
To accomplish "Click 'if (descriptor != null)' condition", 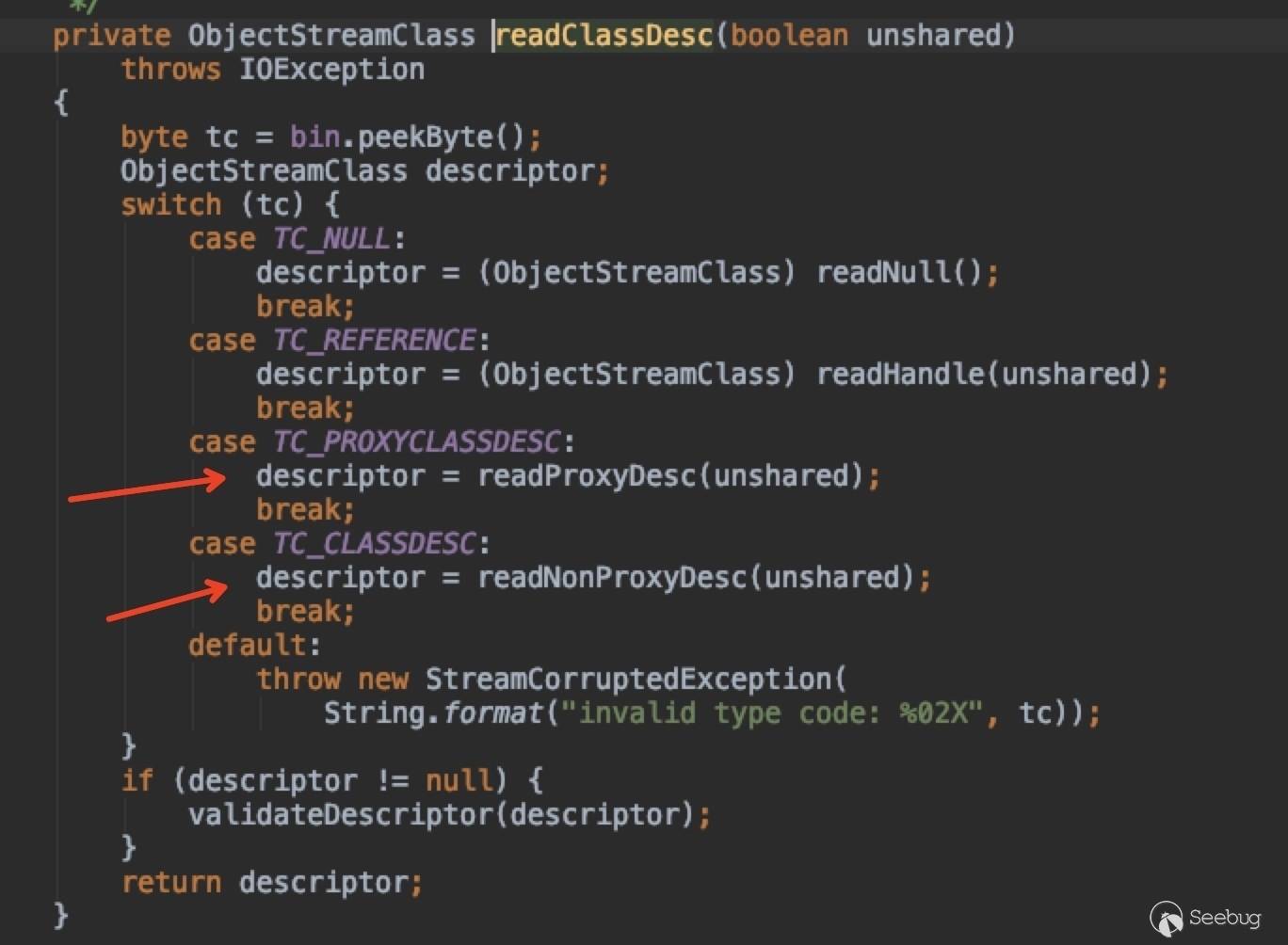I will click(x=314, y=781).
